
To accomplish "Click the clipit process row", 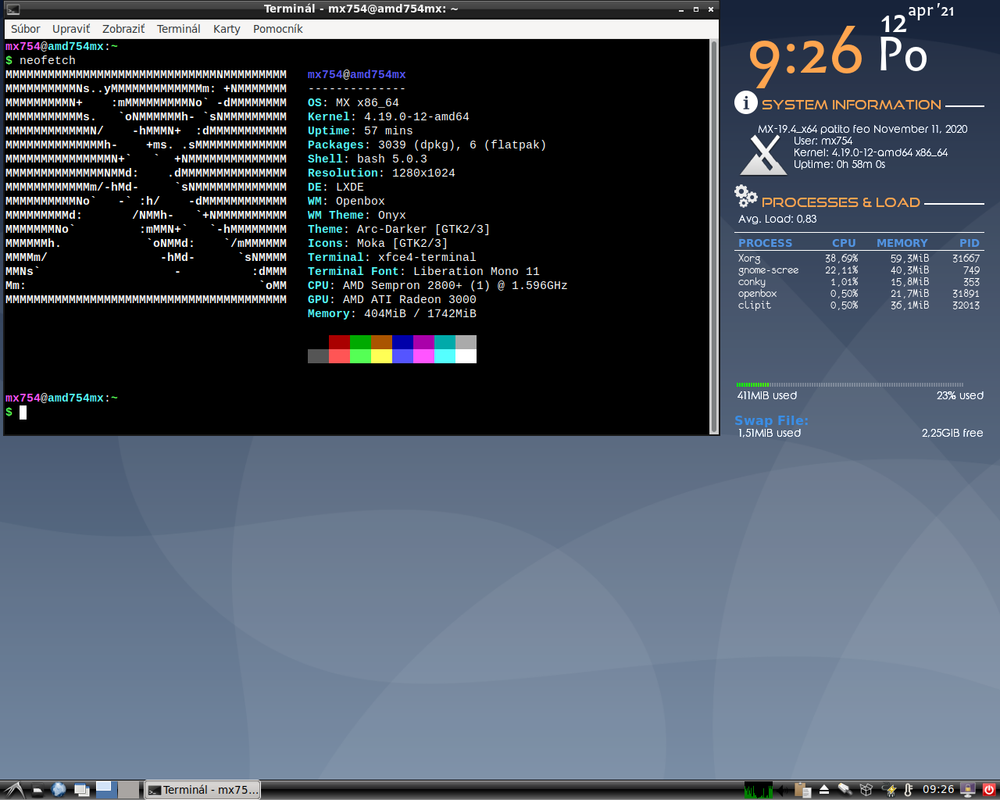I will point(858,305).
